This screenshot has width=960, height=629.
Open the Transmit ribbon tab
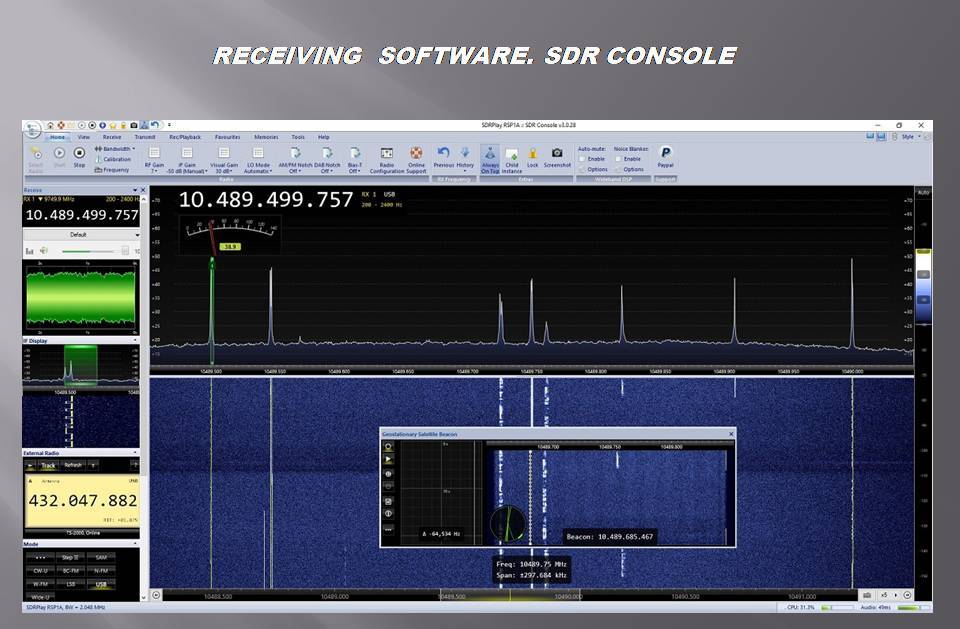pyautogui.click(x=145, y=137)
